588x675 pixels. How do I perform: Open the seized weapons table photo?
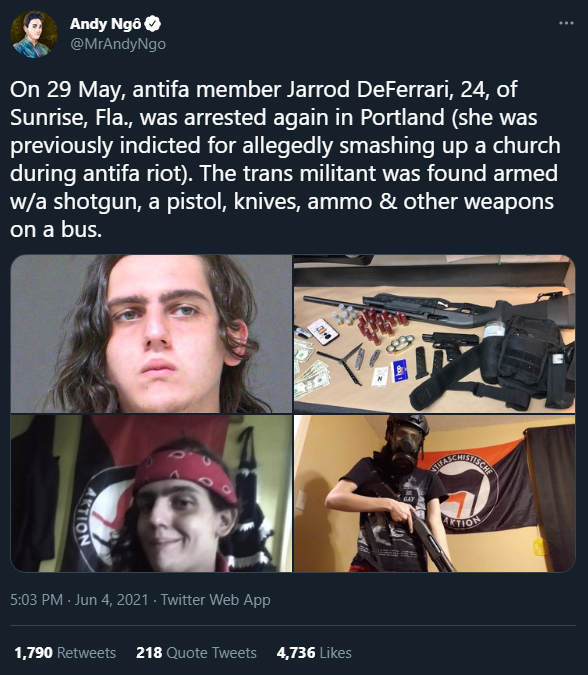tap(434, 334)
